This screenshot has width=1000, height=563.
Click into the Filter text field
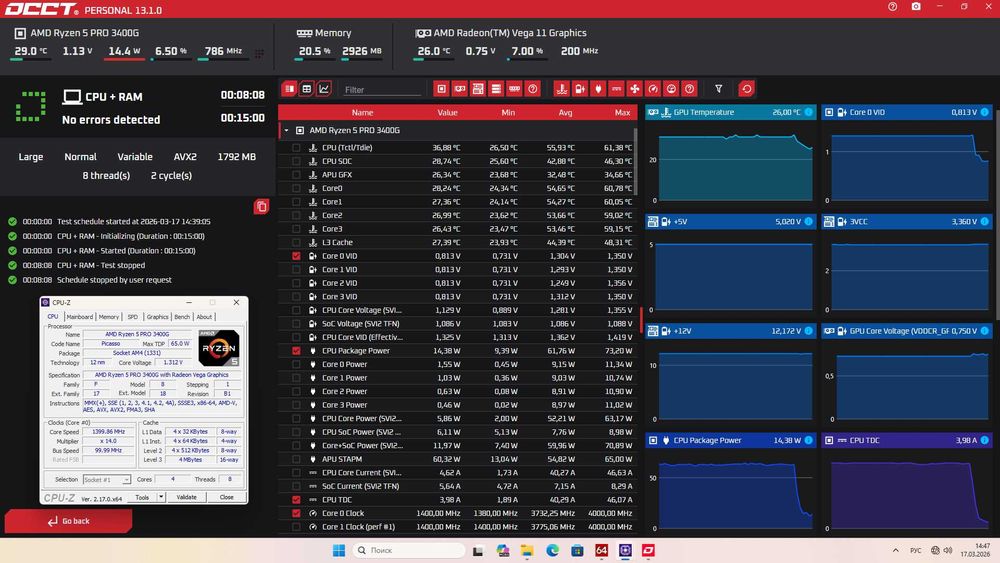point(381,90)
